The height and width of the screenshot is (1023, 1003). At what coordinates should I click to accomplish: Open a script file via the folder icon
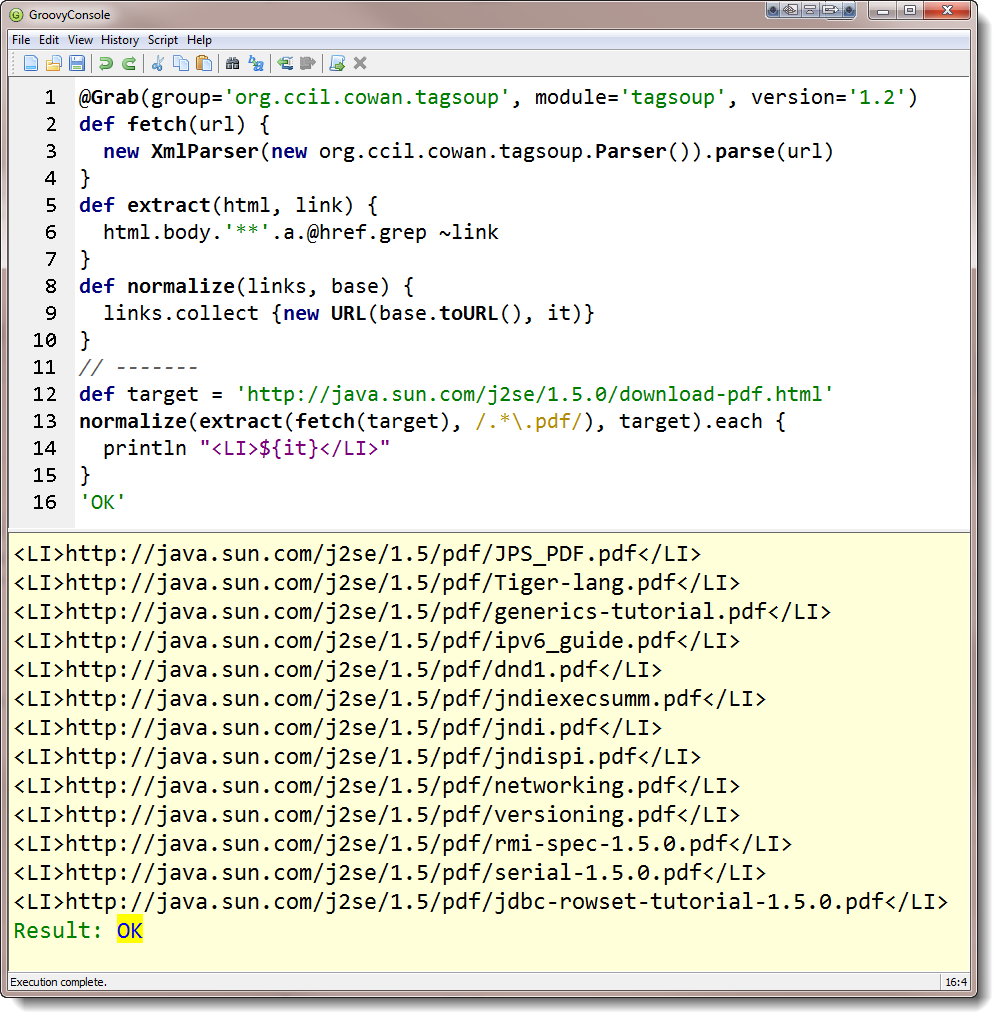[x=54, y=63]
